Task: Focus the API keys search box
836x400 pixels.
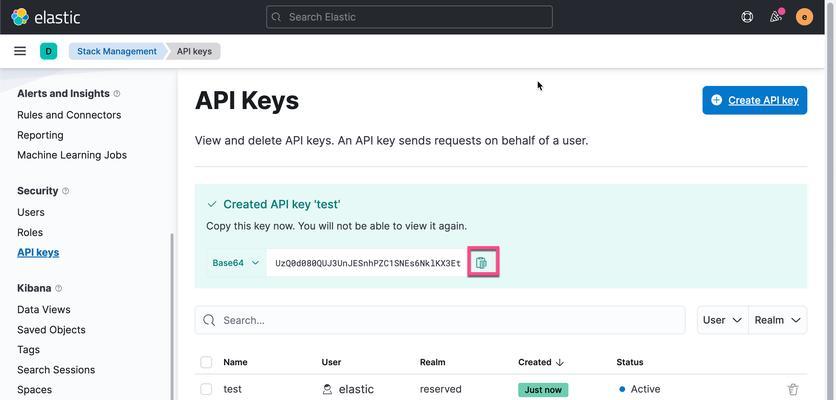Action: tap(440, 320)
